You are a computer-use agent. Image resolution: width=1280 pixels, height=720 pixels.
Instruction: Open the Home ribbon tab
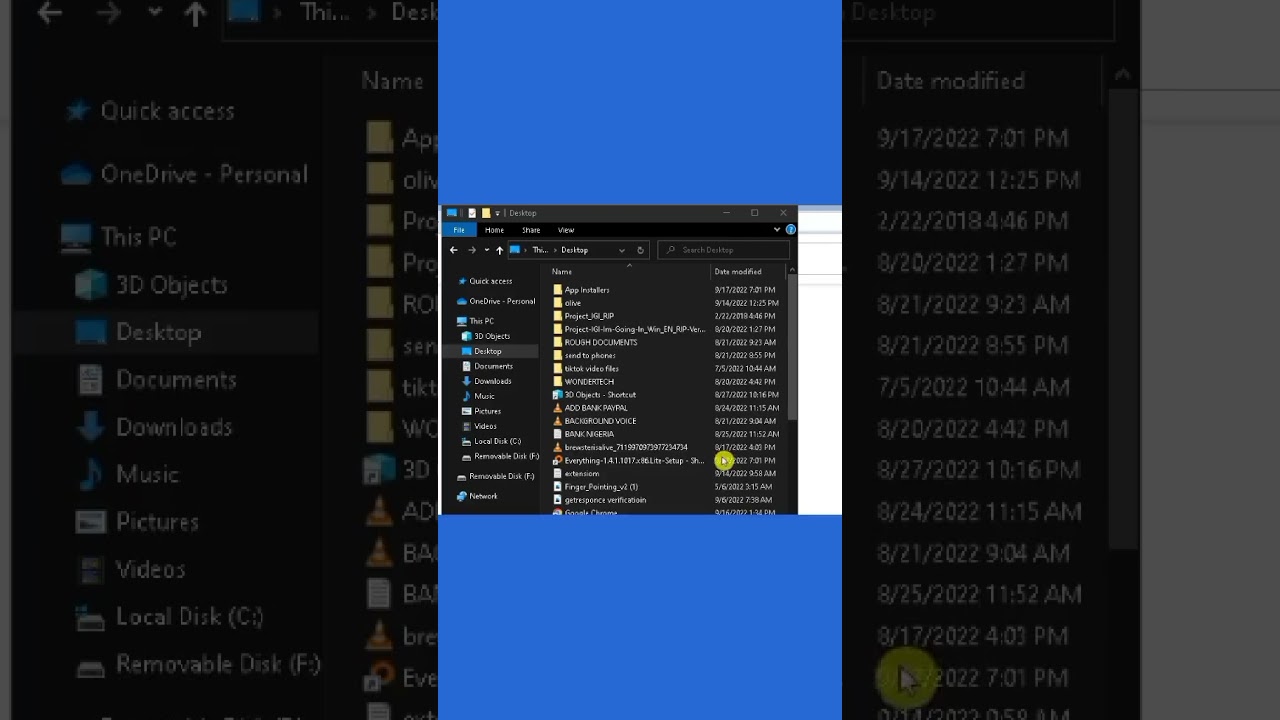tap(494, 230)
